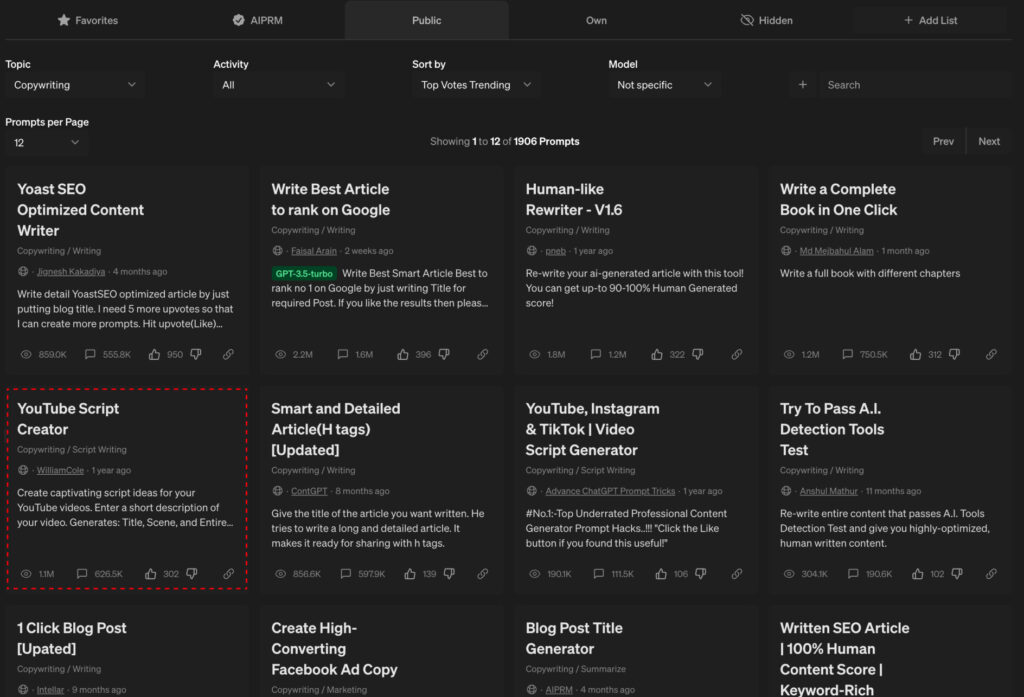Open author link Md Mejbahul Alam

(x=836, y=251)
